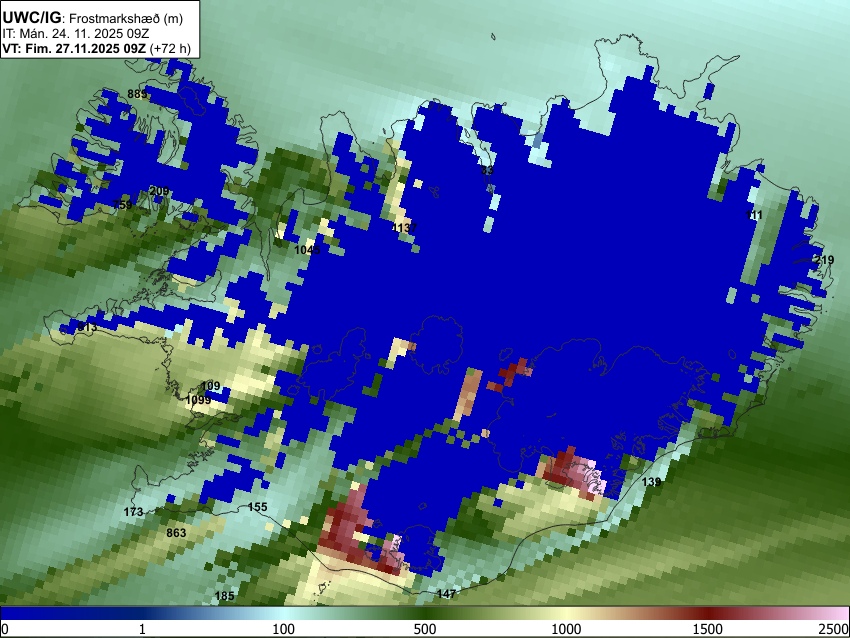The width and height of the screenshot is (850, 638).
Task: Click the map value label 863
Action: click(x=176, y=533)
